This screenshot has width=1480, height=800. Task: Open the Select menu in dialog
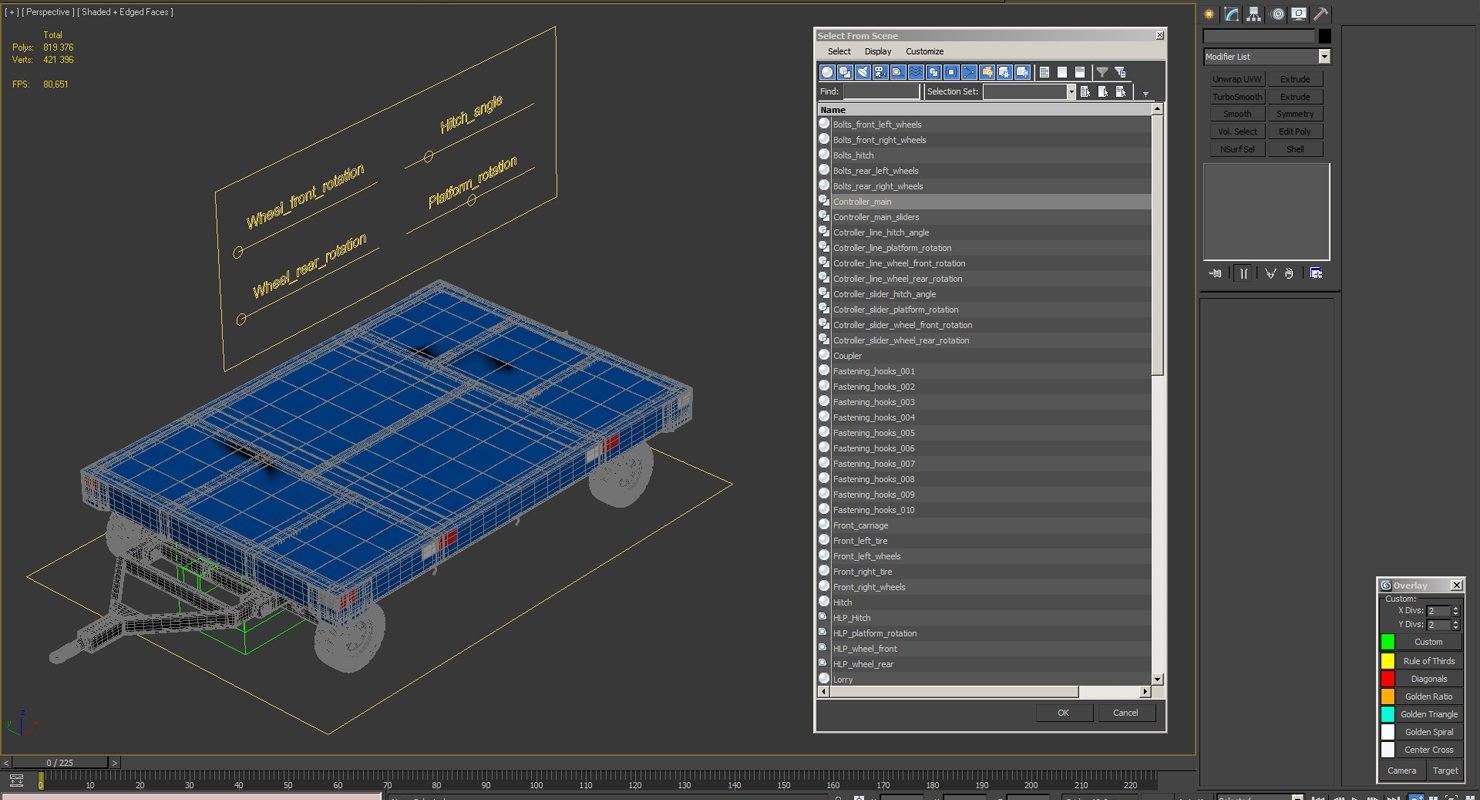tap(839, 51)
